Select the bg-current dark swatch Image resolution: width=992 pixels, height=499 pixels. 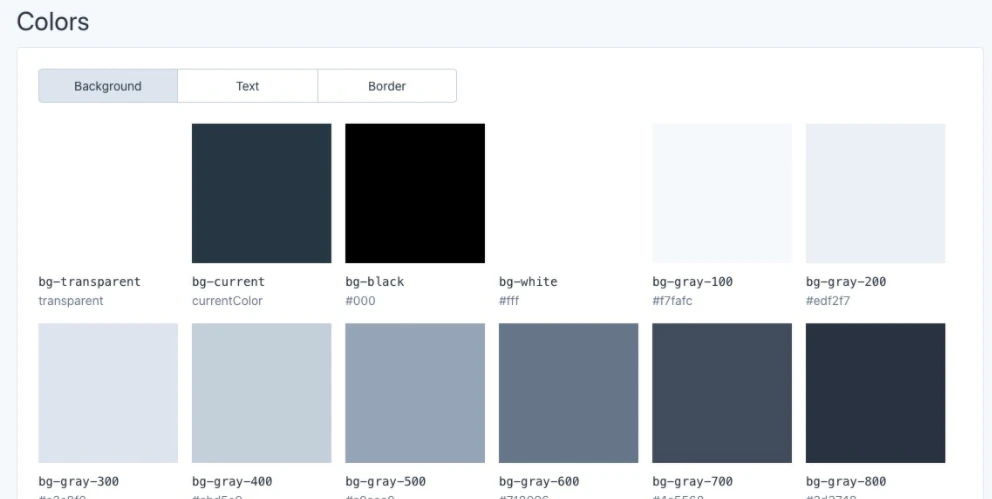coord(261,193)
